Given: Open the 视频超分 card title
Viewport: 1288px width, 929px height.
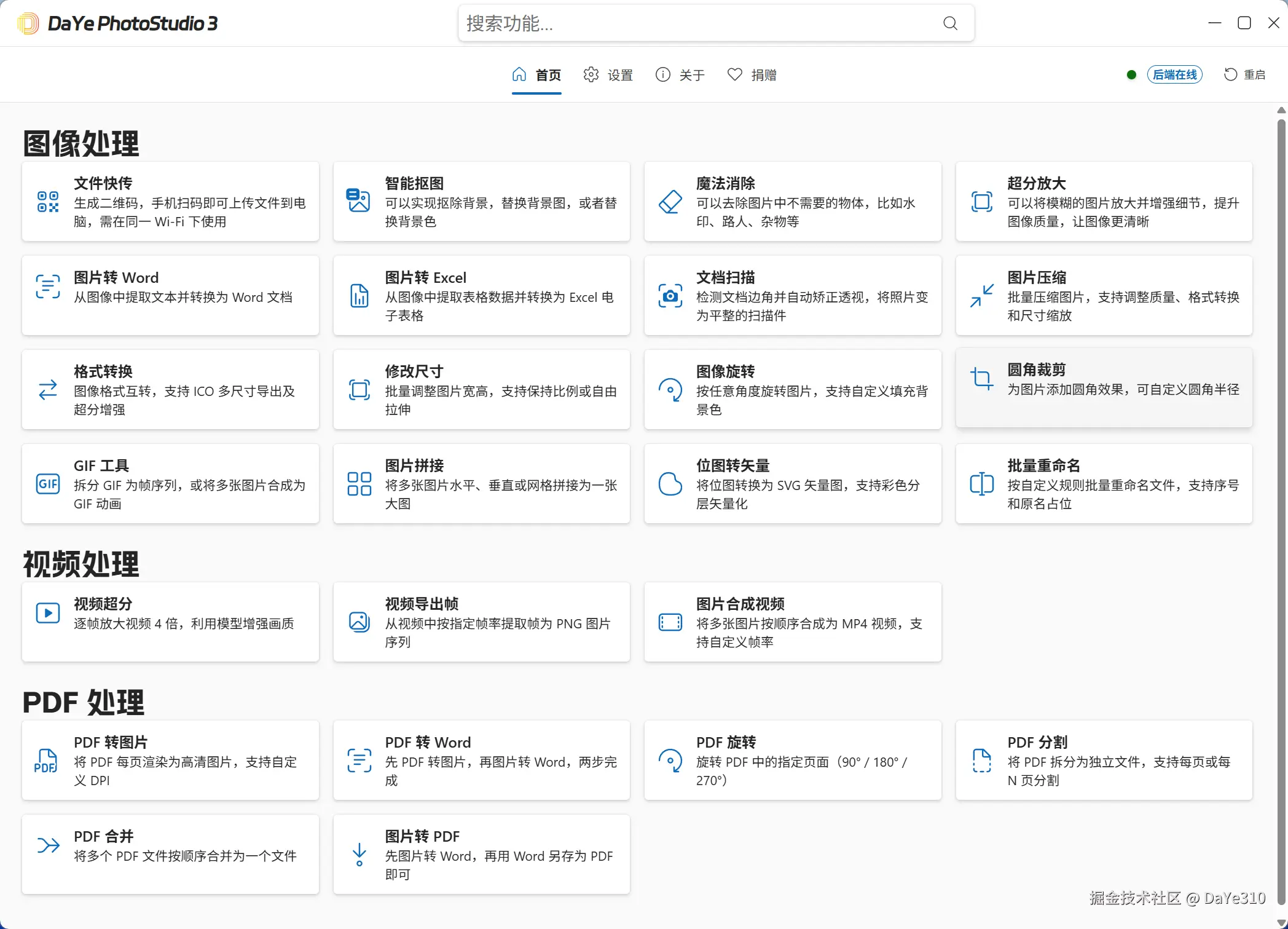Looking at the screenshot, I should click(x=103, y=604).
